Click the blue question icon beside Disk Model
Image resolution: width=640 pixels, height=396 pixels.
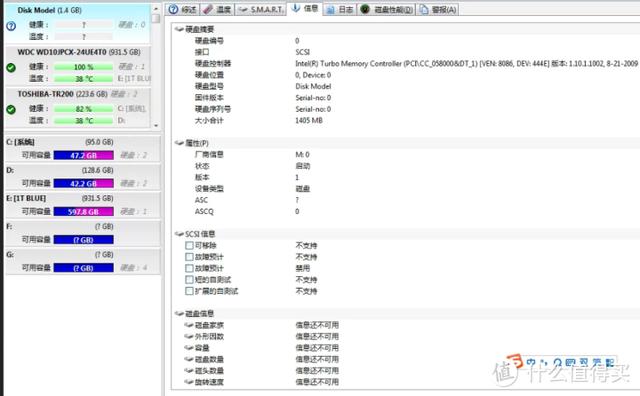click(11, 26)
